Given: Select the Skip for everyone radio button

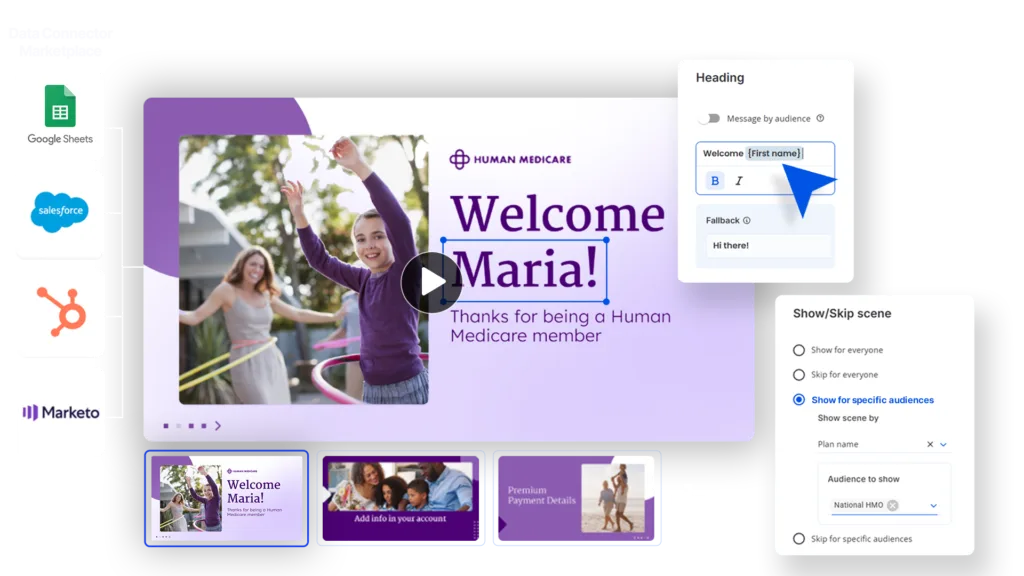Looking at the screenshot, I should tap(798, 375).
